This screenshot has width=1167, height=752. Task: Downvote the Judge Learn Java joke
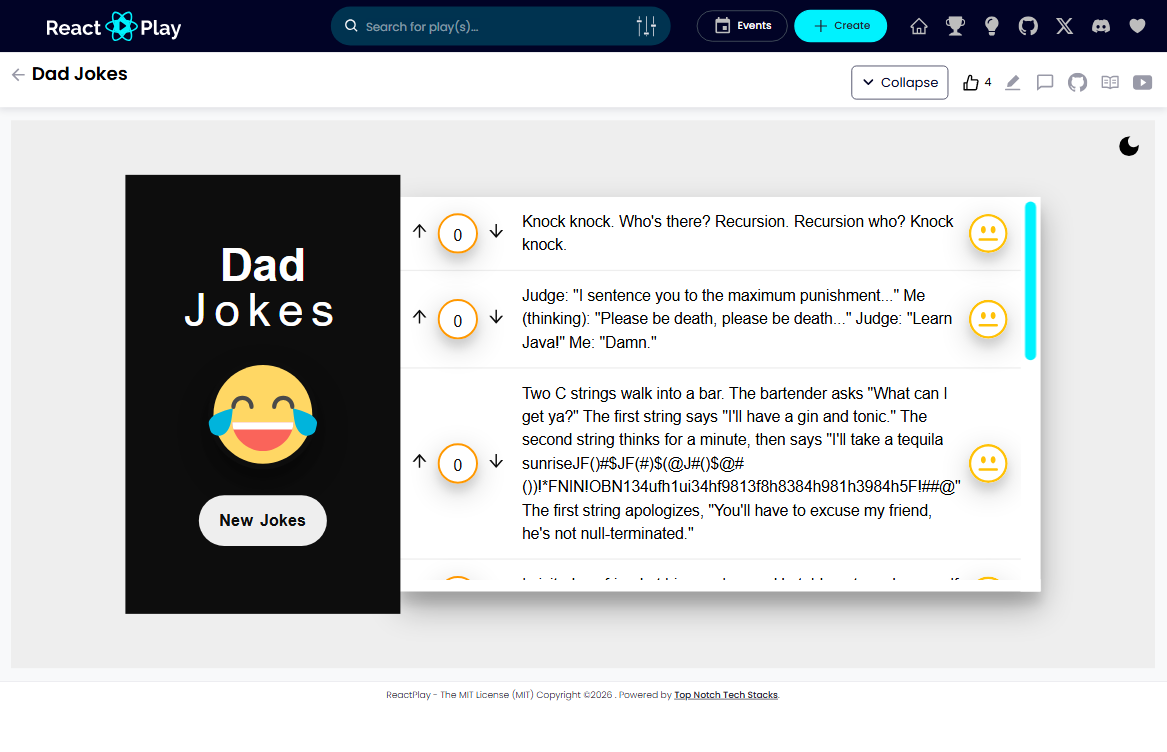point(496,317)
